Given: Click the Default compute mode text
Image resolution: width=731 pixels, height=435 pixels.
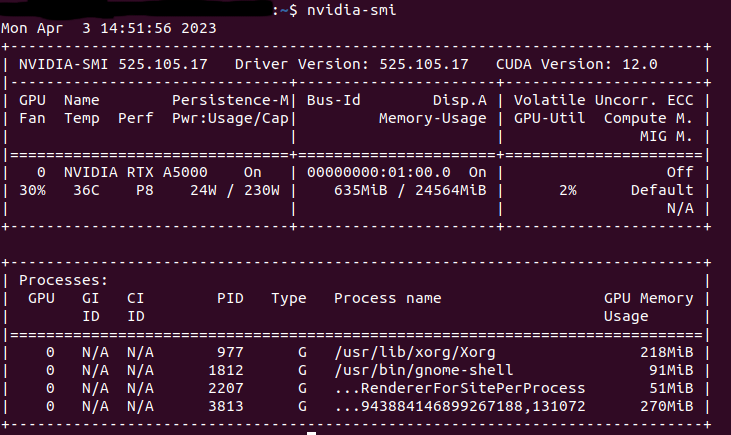Looking at the screenshot, I should (662, 190).
